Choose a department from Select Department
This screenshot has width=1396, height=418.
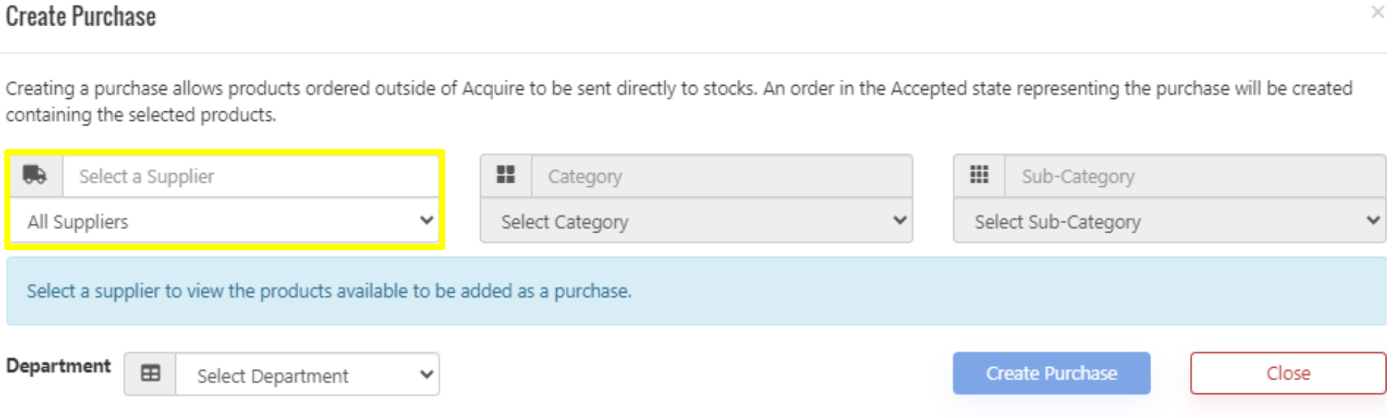(x=307, y=375)
